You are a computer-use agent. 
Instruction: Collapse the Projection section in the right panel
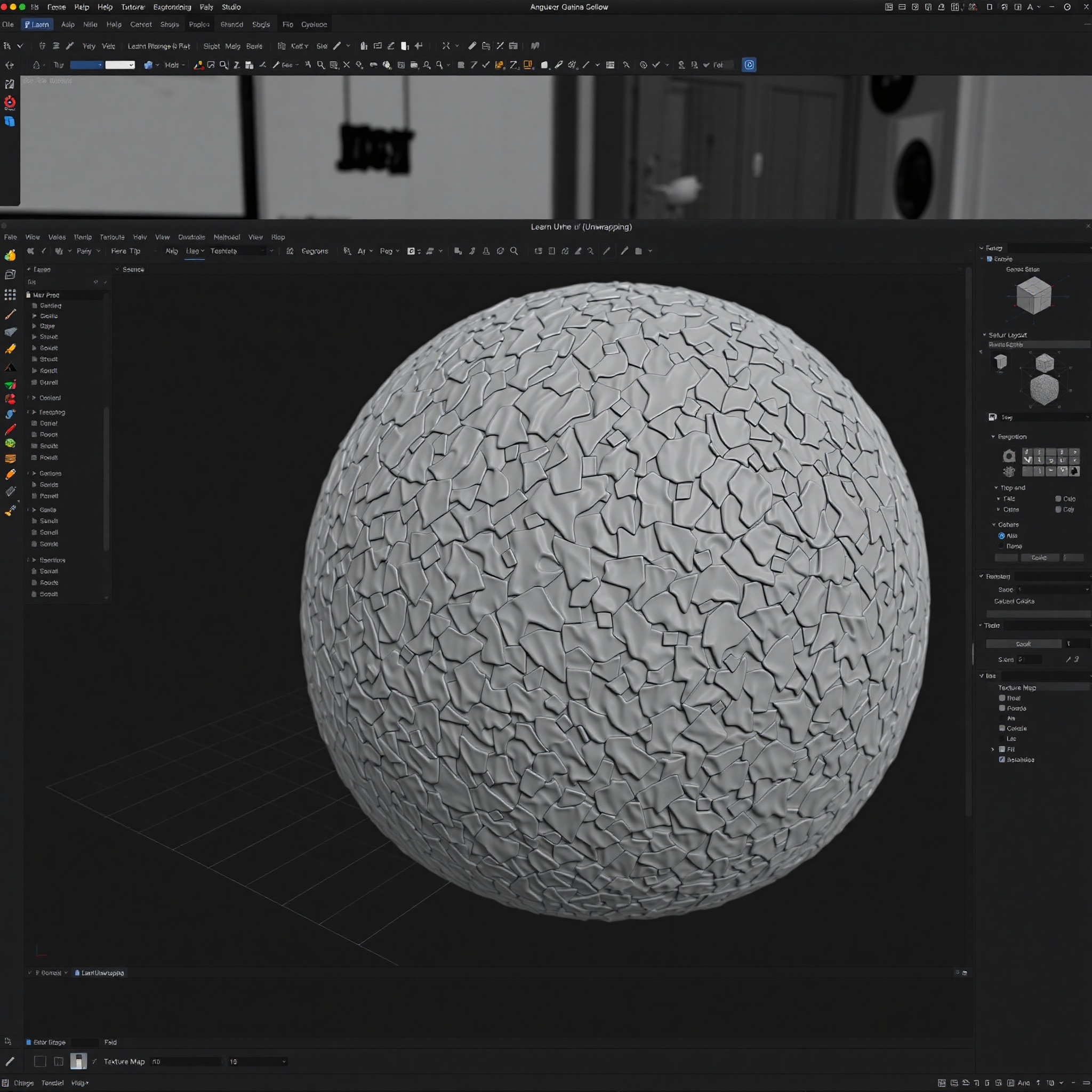pyautogui.click(x=993, y=436)
